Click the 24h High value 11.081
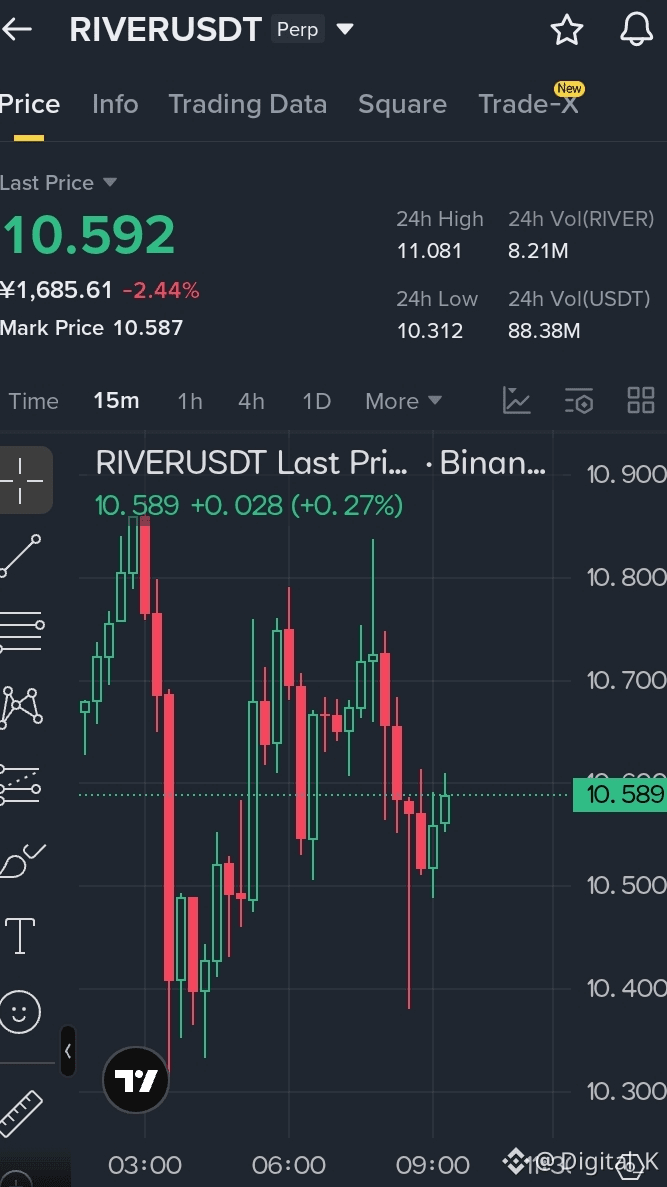Image resolution: width=667 pixels, height=1187 pixels. (429, 251)
